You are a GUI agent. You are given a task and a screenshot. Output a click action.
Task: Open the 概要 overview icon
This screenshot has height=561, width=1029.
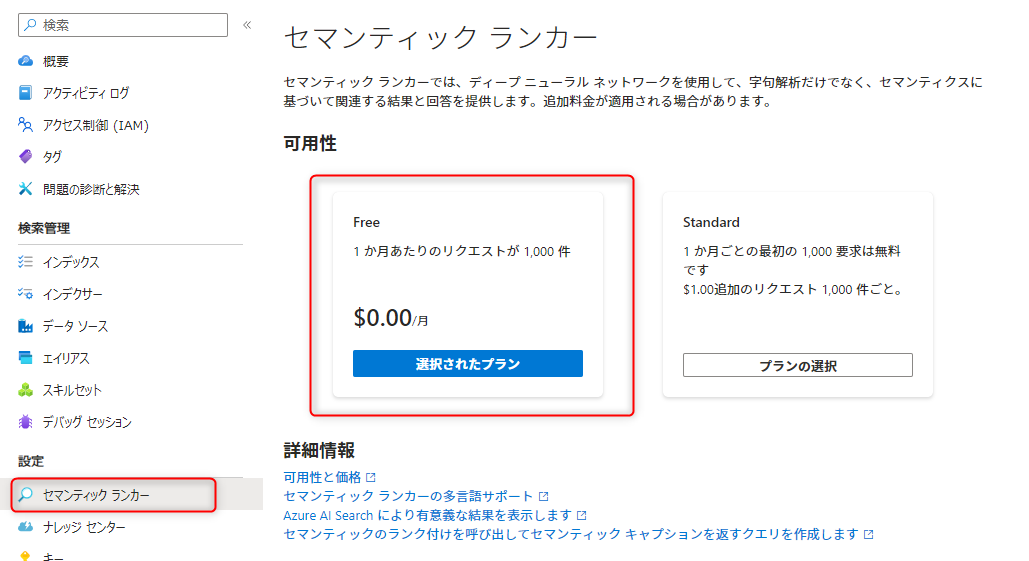(x=26, y=61)
